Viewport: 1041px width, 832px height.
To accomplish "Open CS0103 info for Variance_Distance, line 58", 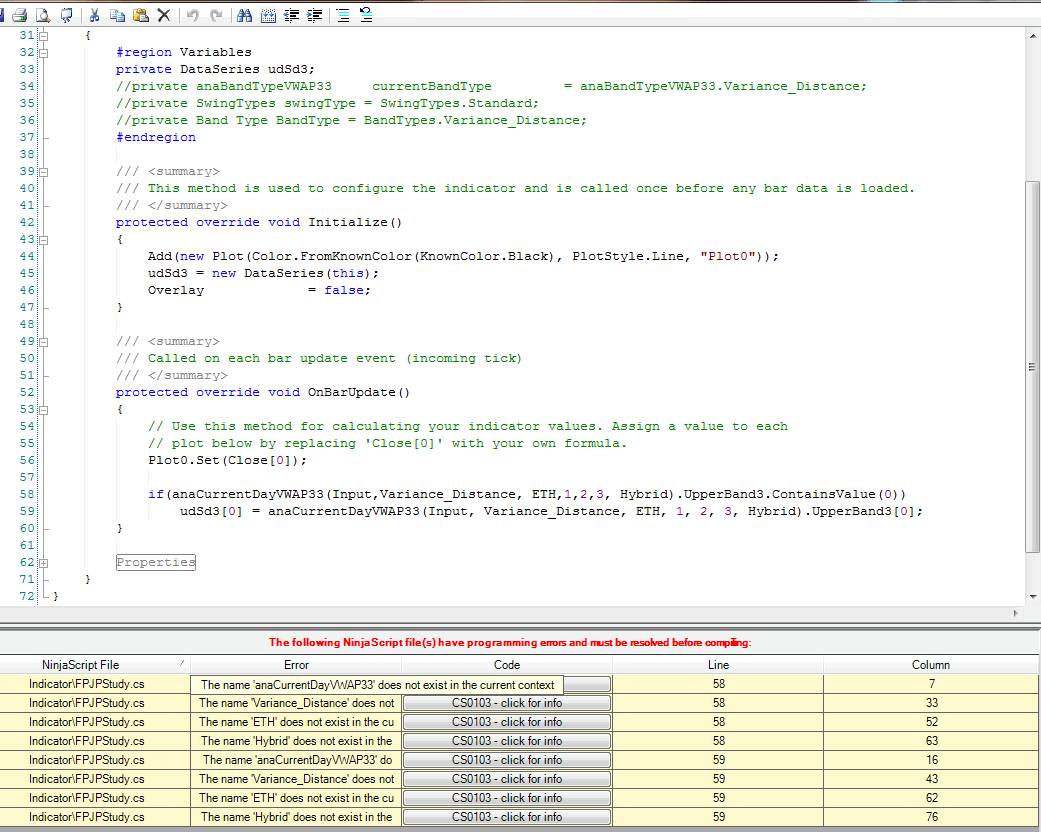I will (x=507, y=703).
